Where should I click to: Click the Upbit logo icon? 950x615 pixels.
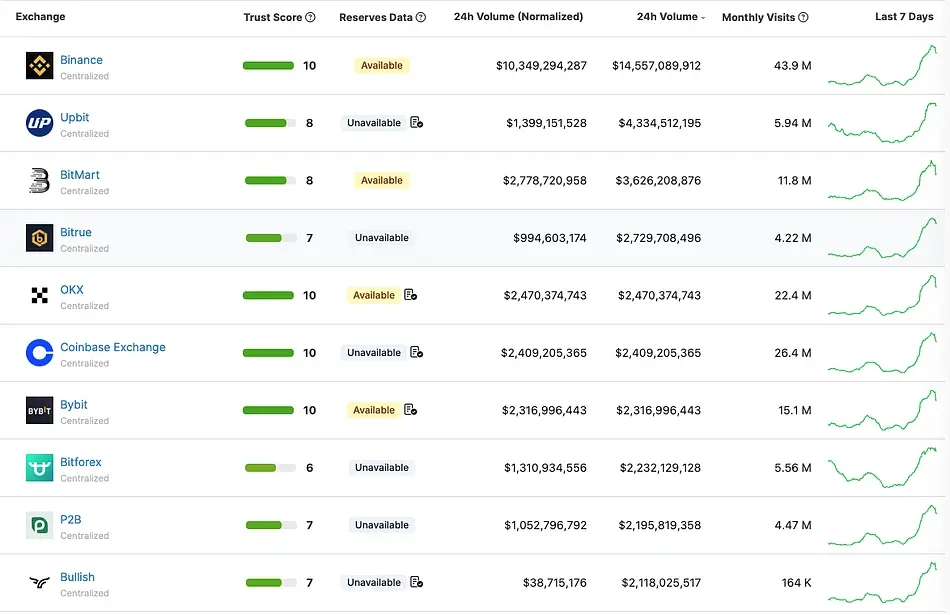tap(39, 123)
